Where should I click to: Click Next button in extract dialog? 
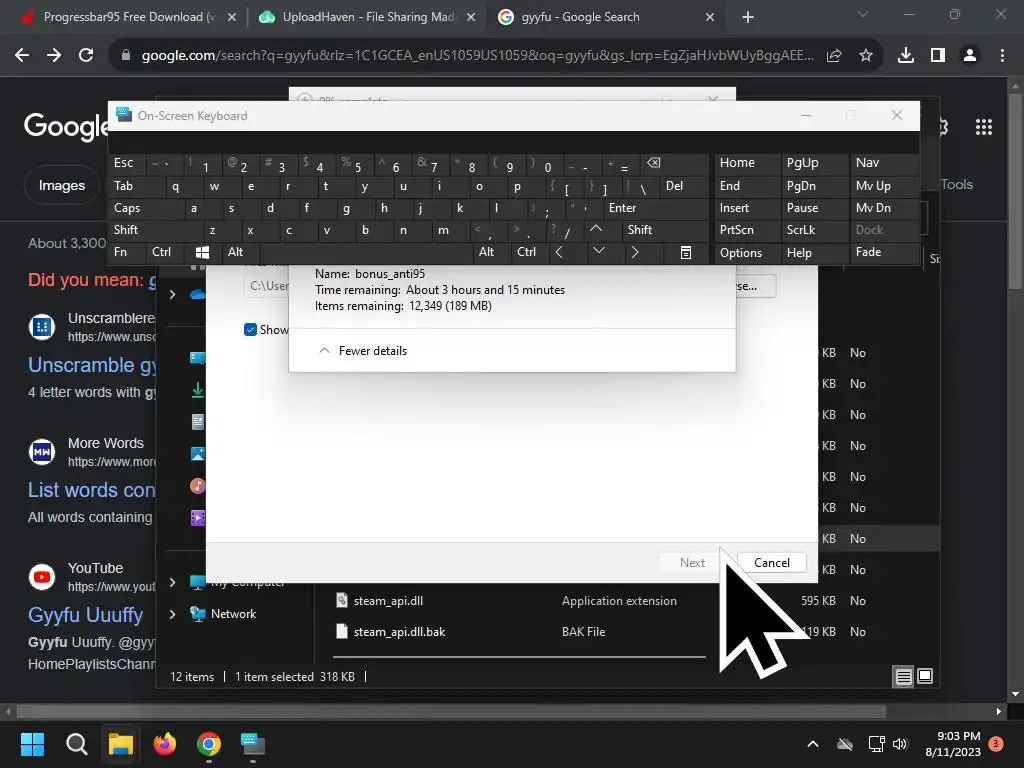[692, 563]
